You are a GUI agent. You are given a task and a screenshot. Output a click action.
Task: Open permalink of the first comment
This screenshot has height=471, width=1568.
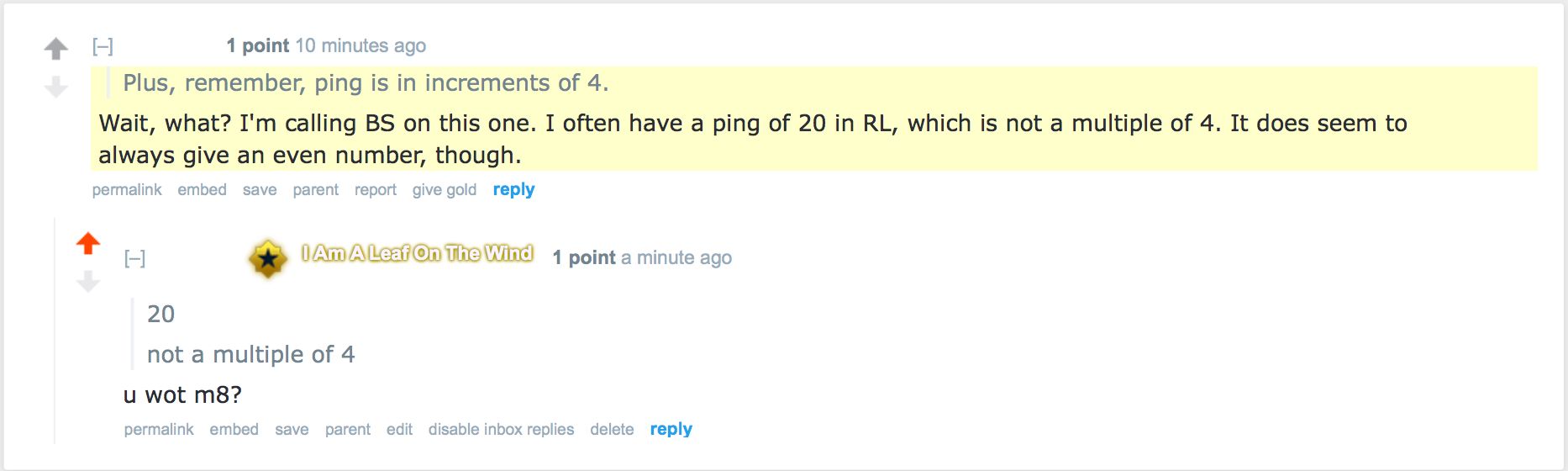[x=127, y=190]
